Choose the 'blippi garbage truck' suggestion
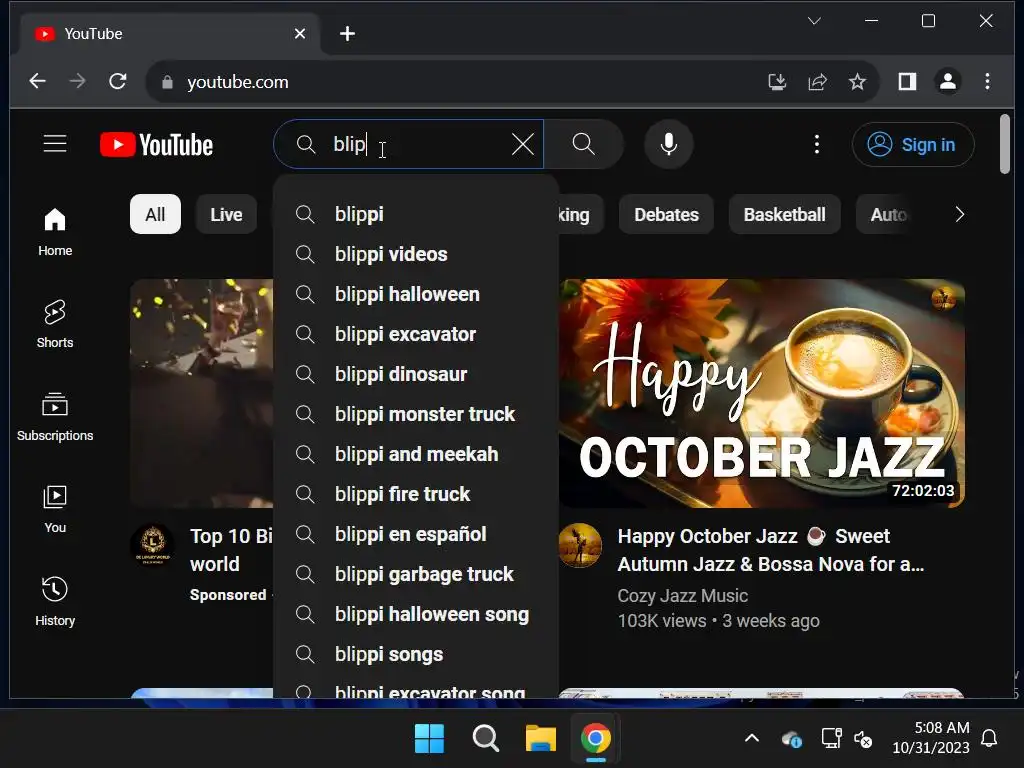This screenshot has width=1024, height=768. coord(415,574)
